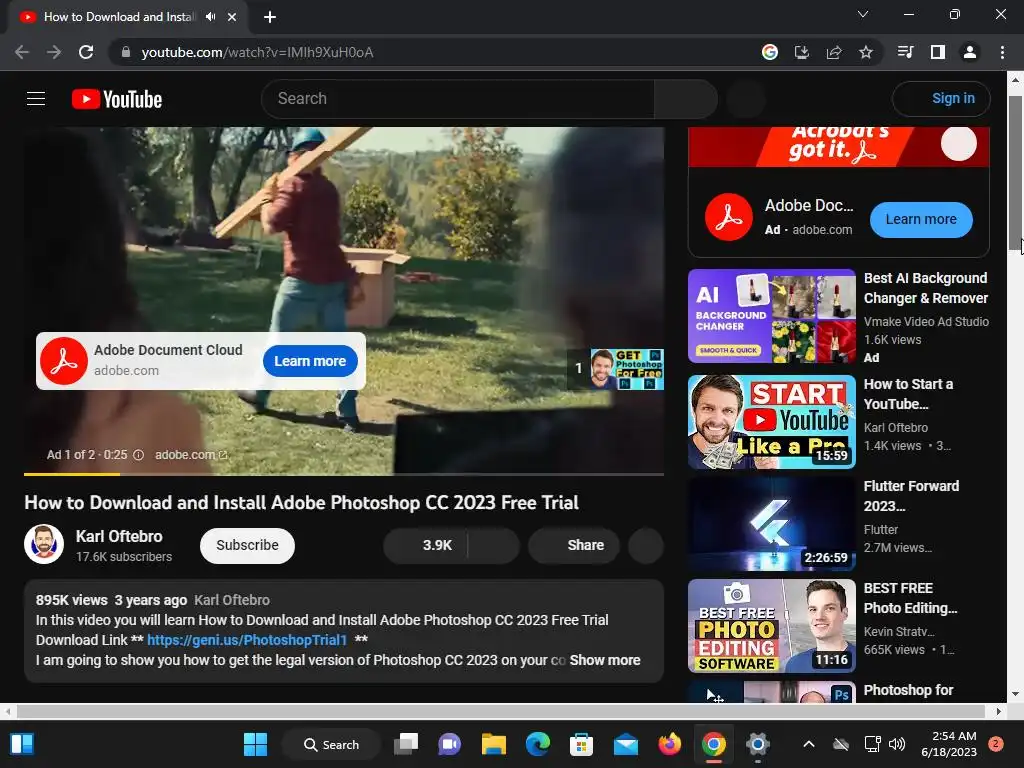The image size is (1024, 768).
Task: Open Best AI Background Changer thumbnail
Action: click(771, 316)
